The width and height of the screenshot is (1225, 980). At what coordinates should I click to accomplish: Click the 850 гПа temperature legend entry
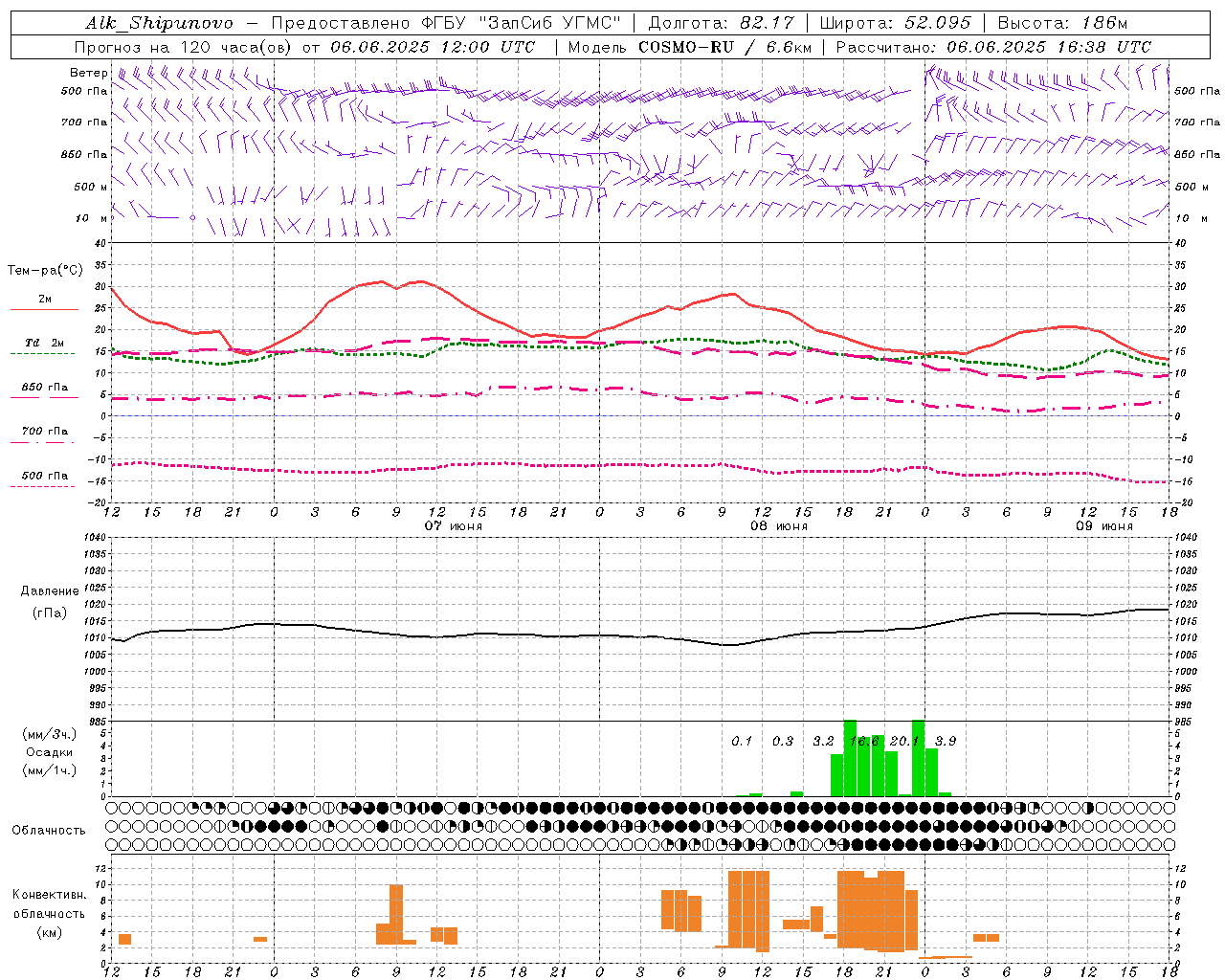[x=44, y=388]
